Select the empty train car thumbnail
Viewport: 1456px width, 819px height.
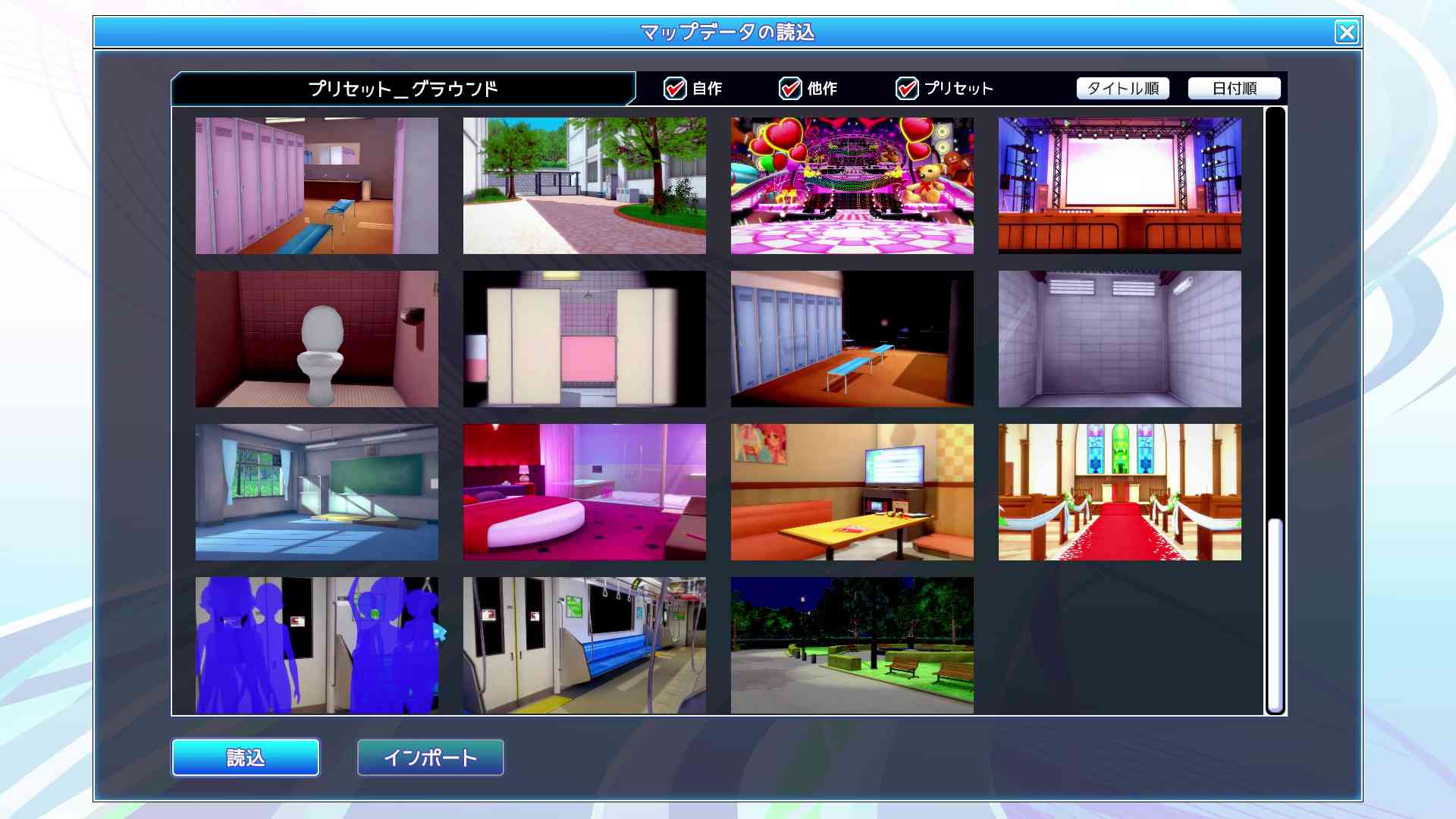[585, 645]
